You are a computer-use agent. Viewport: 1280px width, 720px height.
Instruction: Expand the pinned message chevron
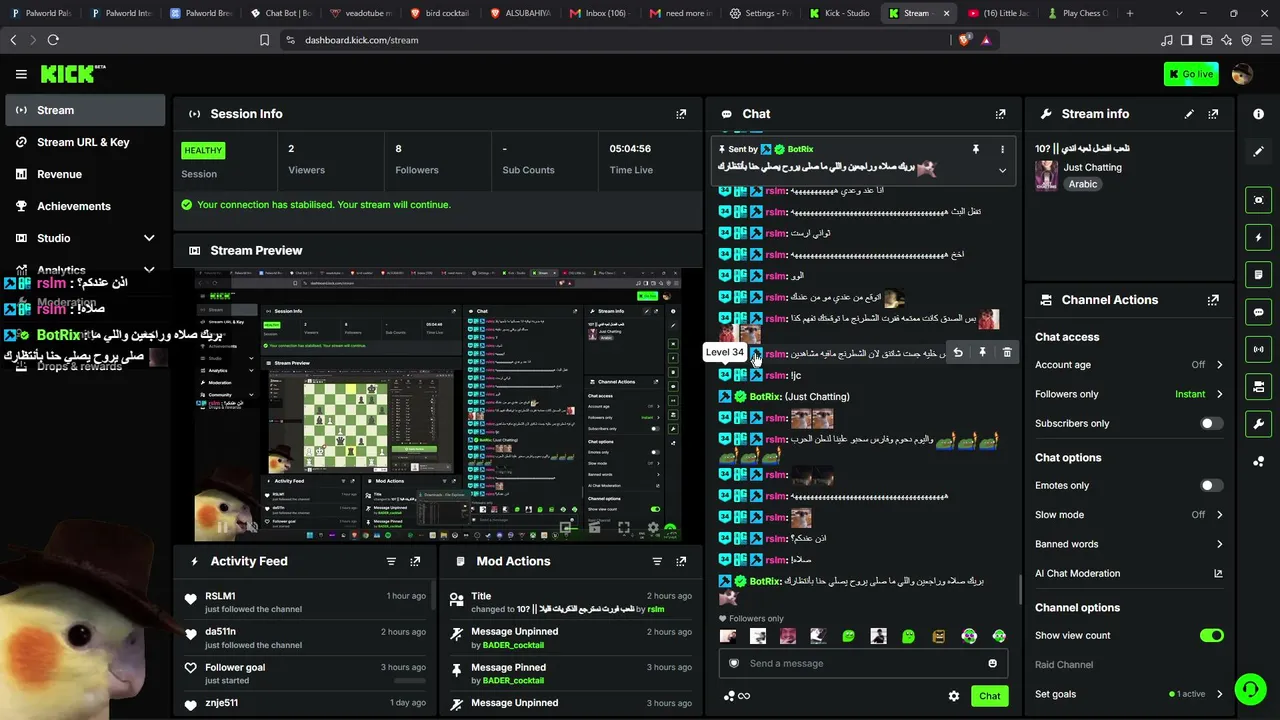[x=1002, y=170]
